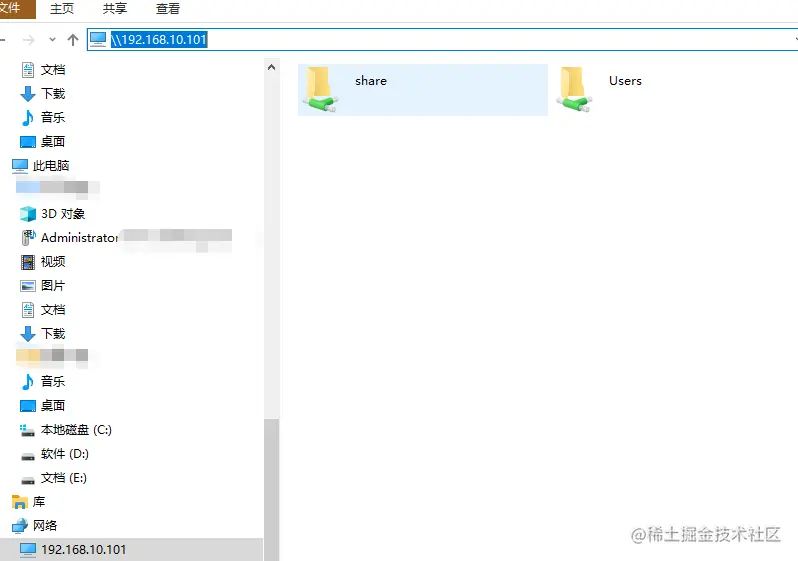Open 图片 folder in sidebar

53,286
